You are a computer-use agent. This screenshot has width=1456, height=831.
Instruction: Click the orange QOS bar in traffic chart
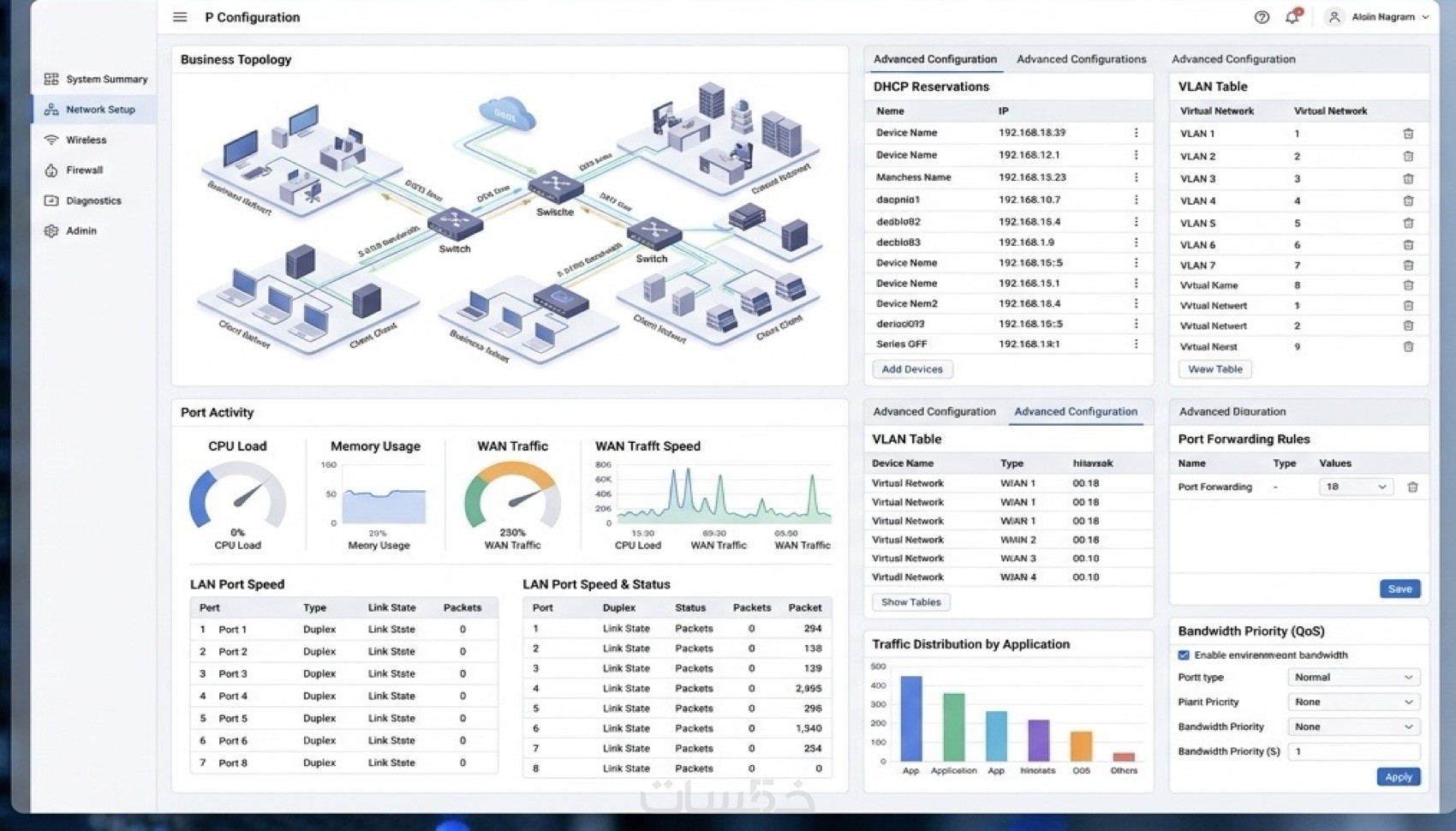click(1081, 746)
